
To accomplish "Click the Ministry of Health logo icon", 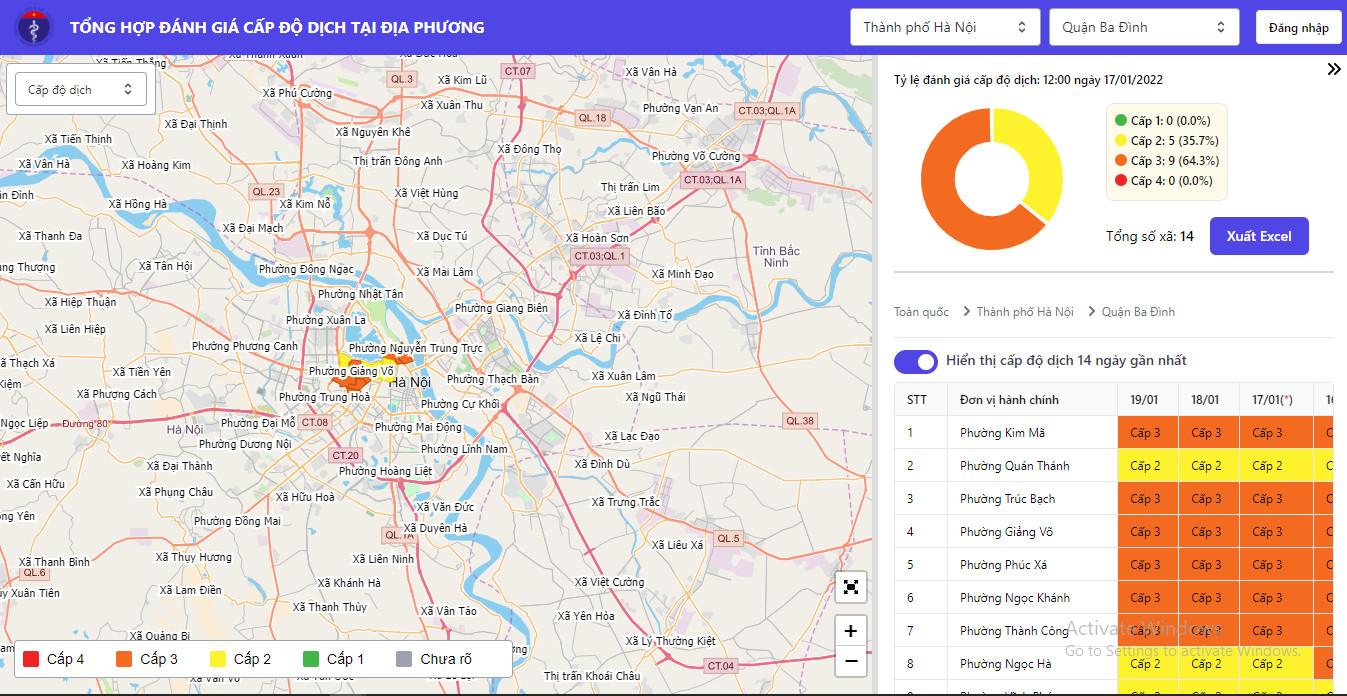I will click(x=32, y=27).
